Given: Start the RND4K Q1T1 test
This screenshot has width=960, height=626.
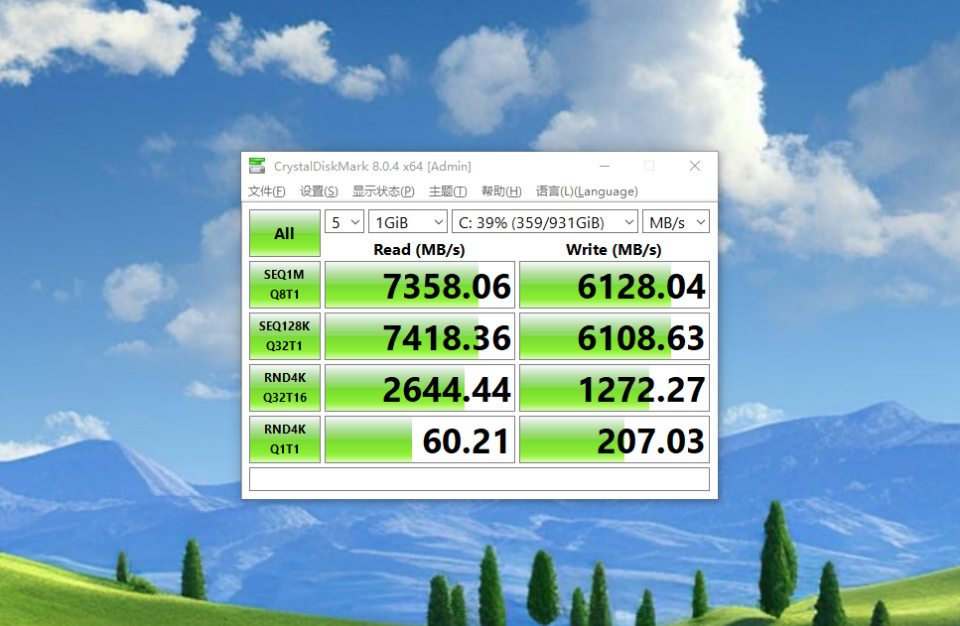Looking at the screenshot, I should [x=285, y=439].
